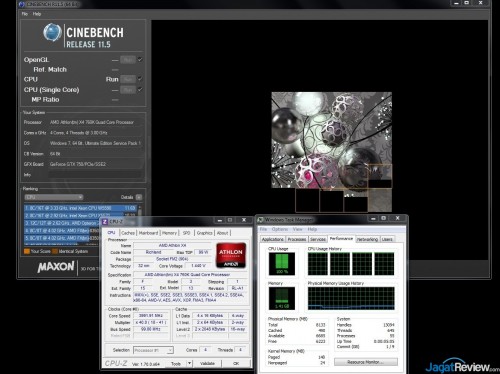This screenshot has height=374, width=500.
Task: Click the Physical Memory Usage History graph
Action: coord(351,298)
